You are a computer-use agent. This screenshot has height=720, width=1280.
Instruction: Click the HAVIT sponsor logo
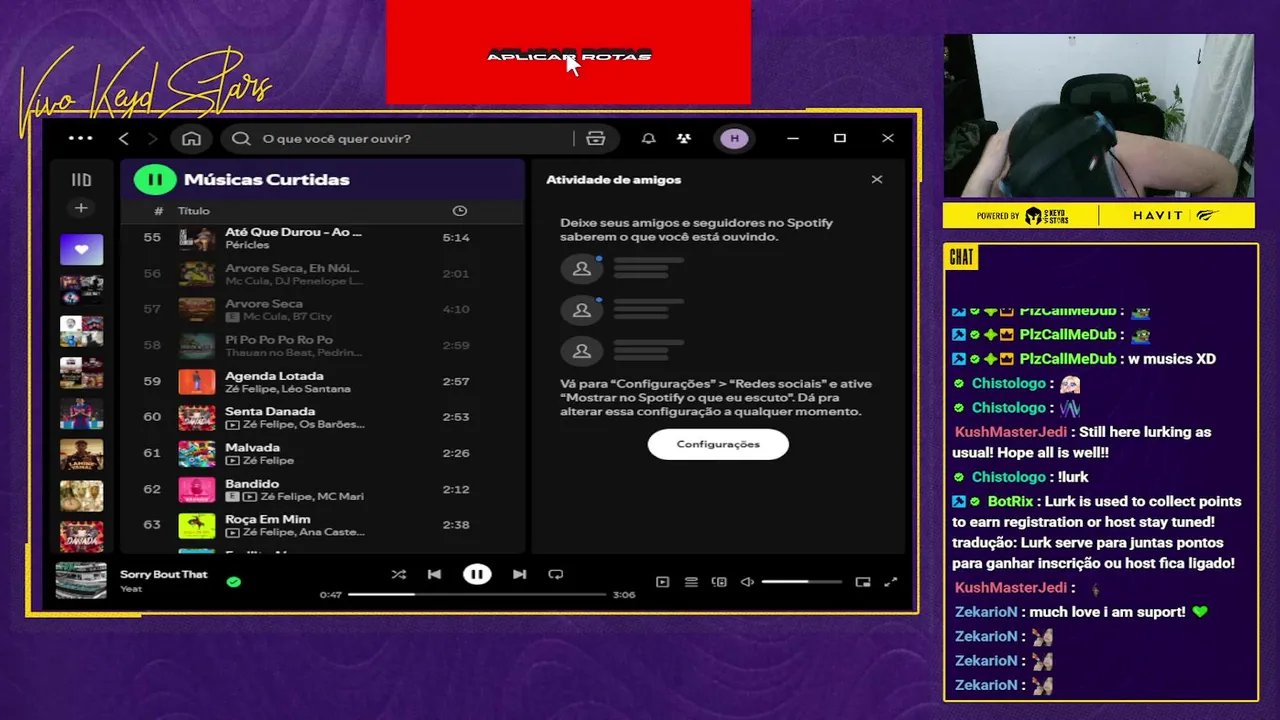click(1157, 215)
